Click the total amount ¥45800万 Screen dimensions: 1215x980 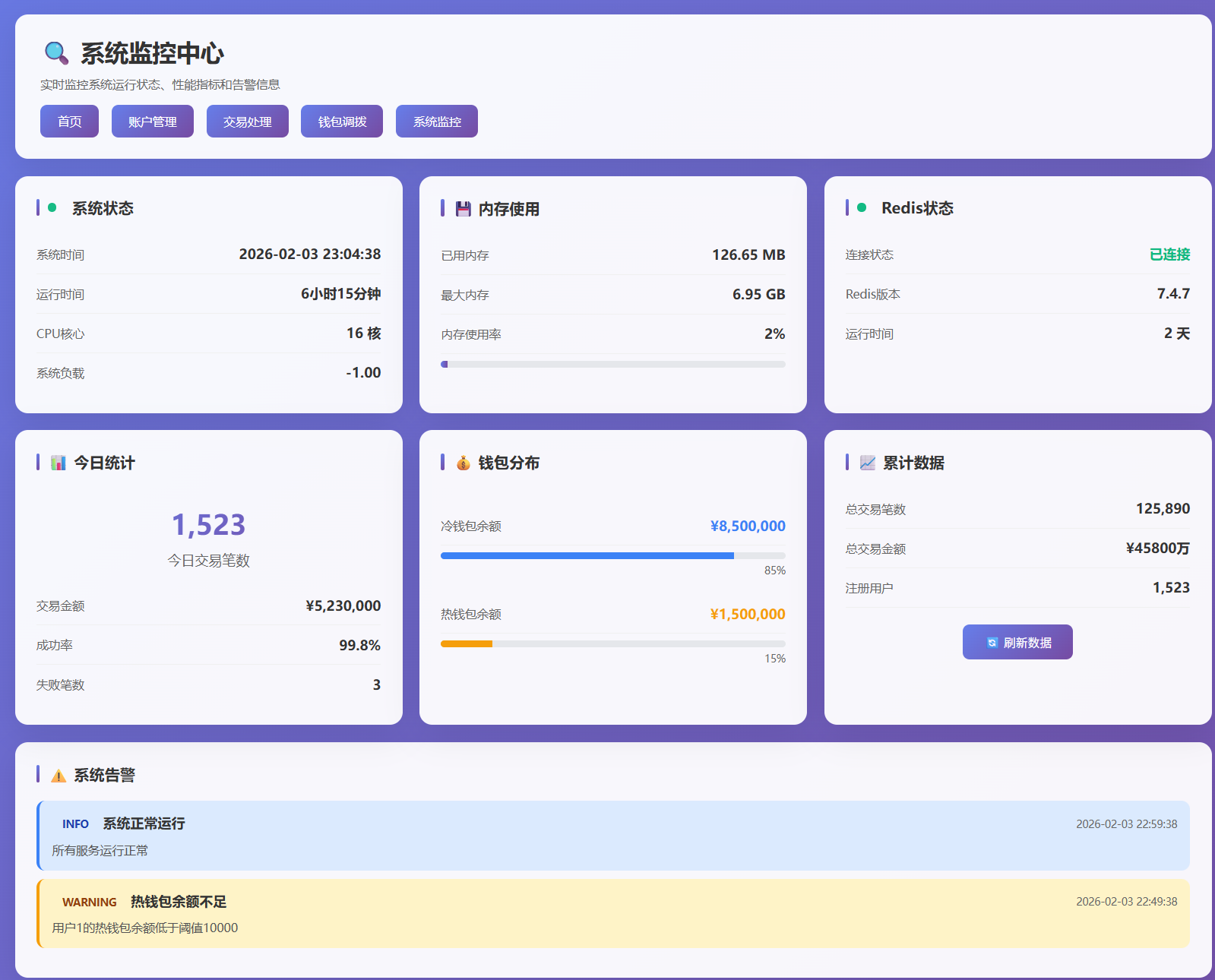tap(1158, 548)
